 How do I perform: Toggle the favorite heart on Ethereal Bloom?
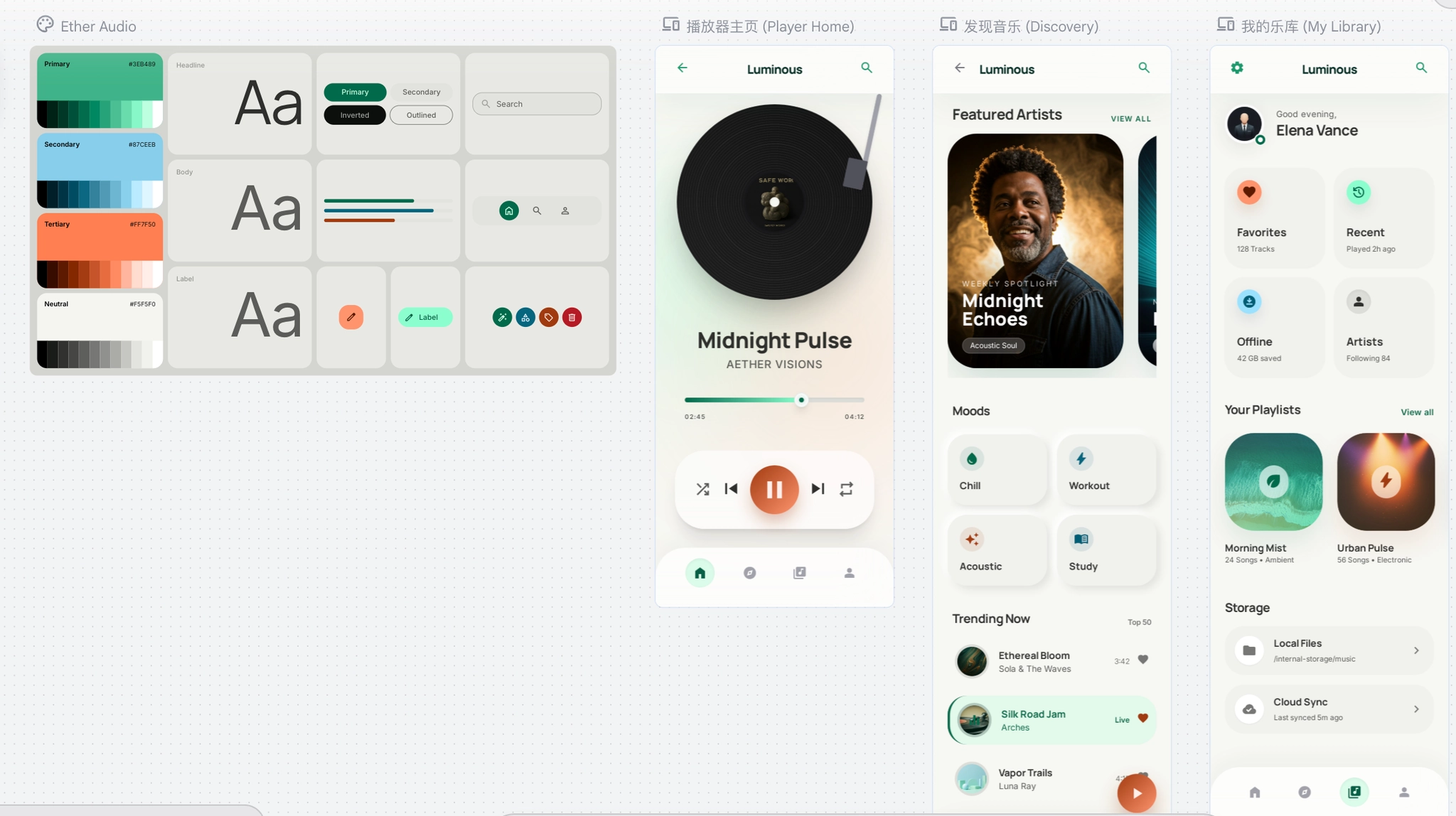pos(1142,660)
